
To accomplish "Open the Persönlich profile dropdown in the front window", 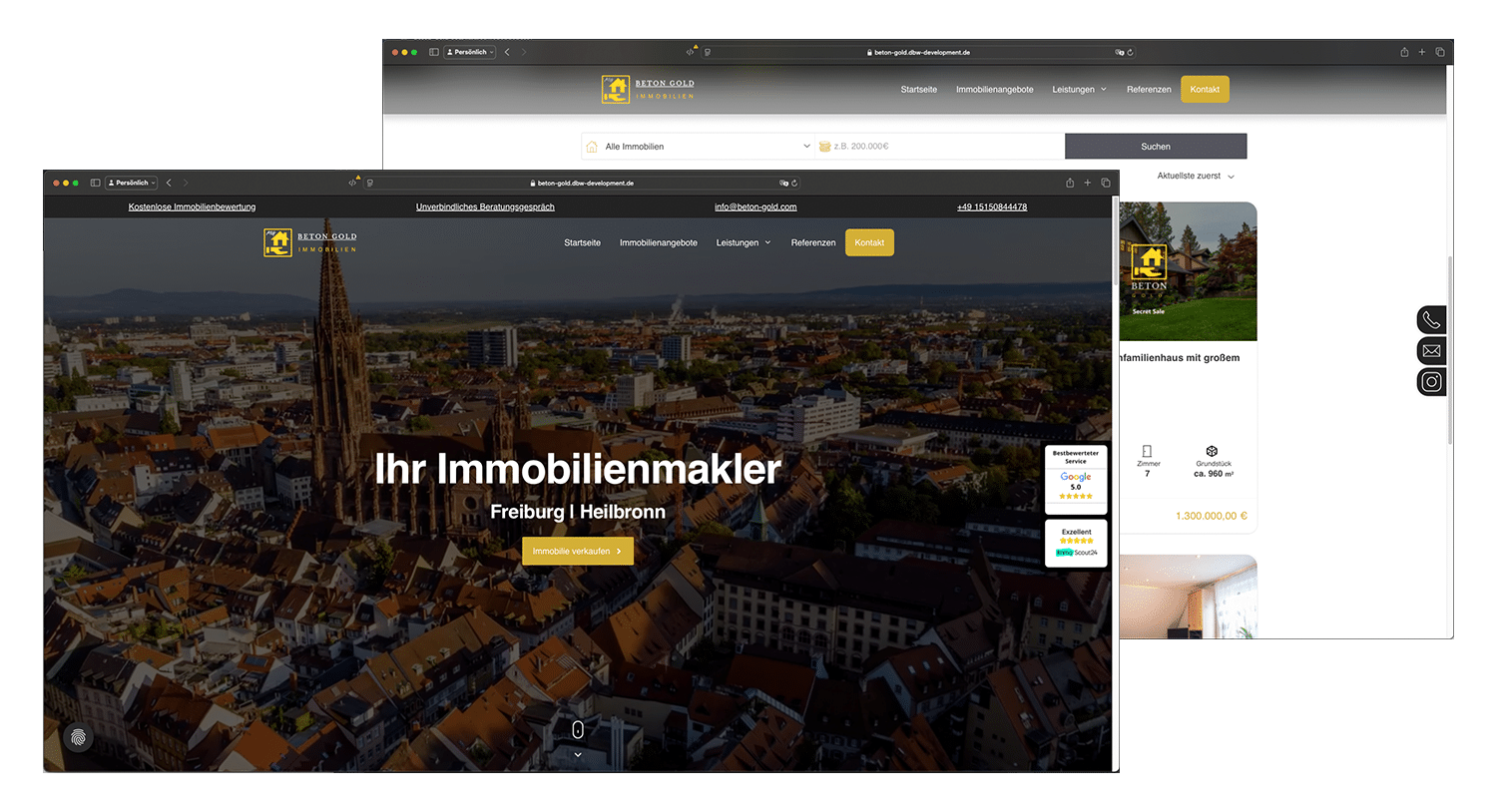I will [x=133, y=183].
